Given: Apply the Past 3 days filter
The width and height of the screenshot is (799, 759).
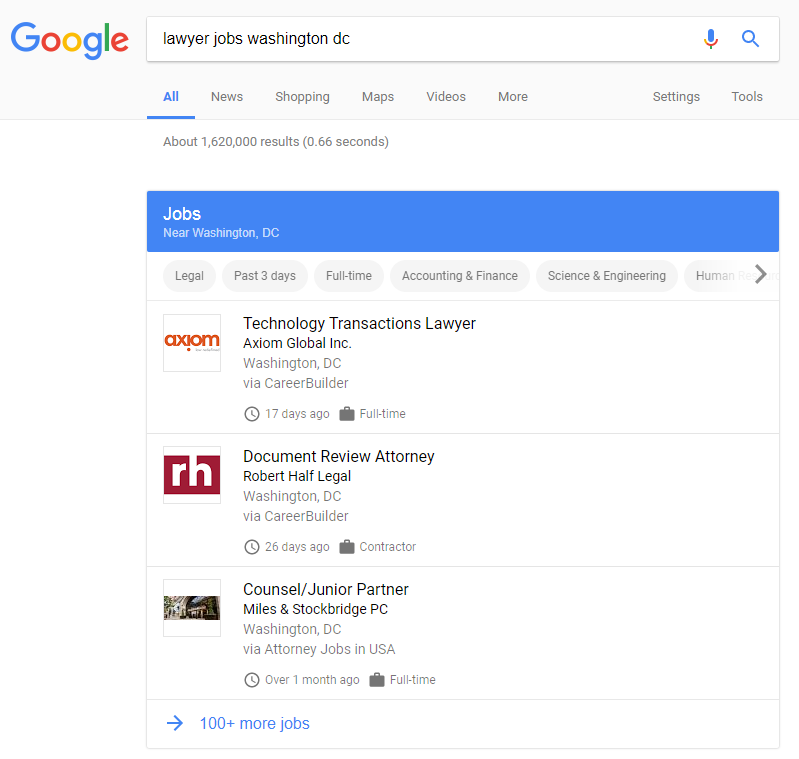Looking at the screenshot, I should pyautogui.click(x=264, y=276).
